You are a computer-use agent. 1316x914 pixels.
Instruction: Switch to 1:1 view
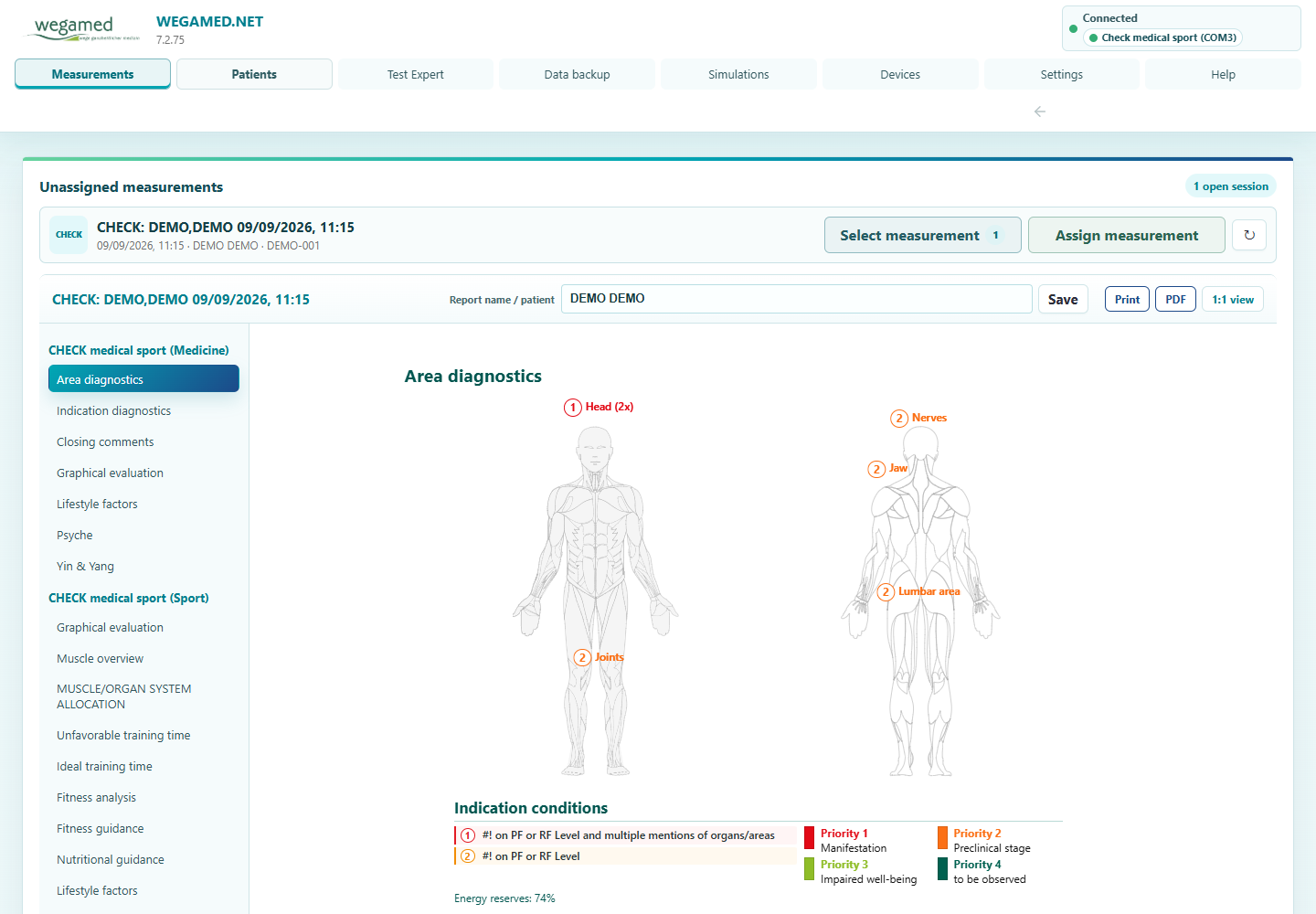coord(1233,299)
